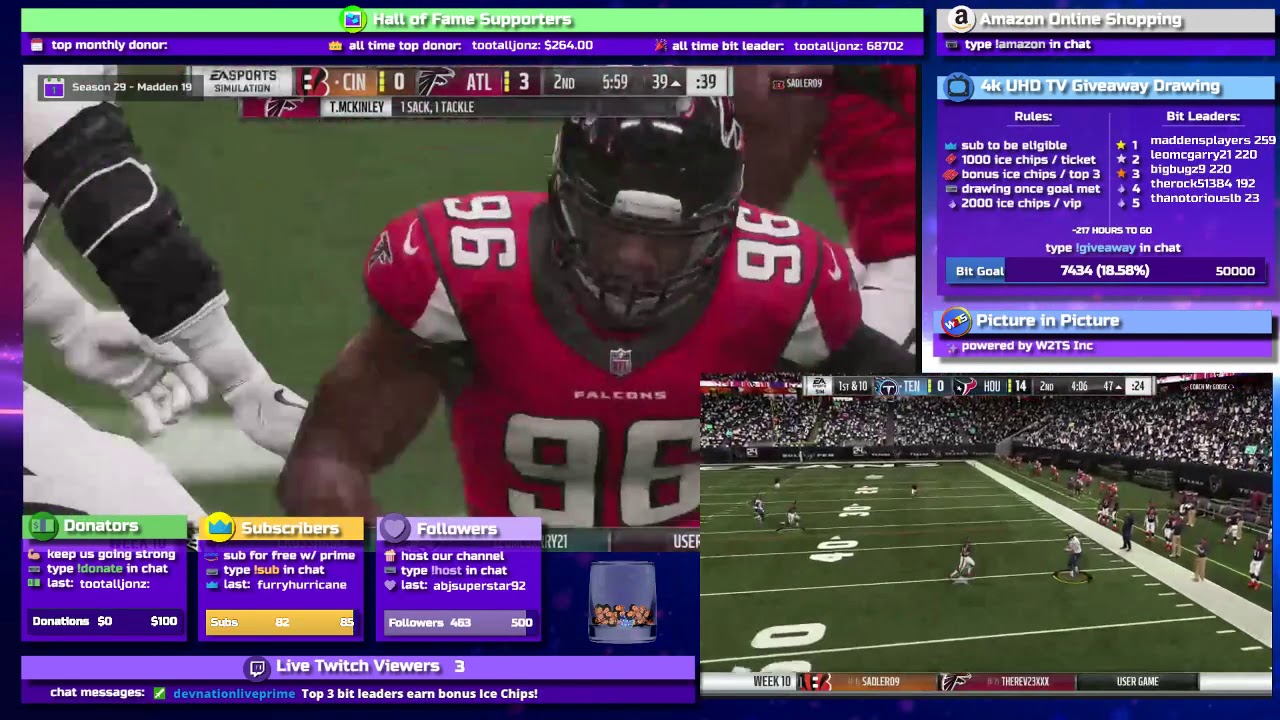Screen dimensions: 1280x720
Task: Click the picture-in-picture Titans vs Texans game video
Action: tap(986, 535)
